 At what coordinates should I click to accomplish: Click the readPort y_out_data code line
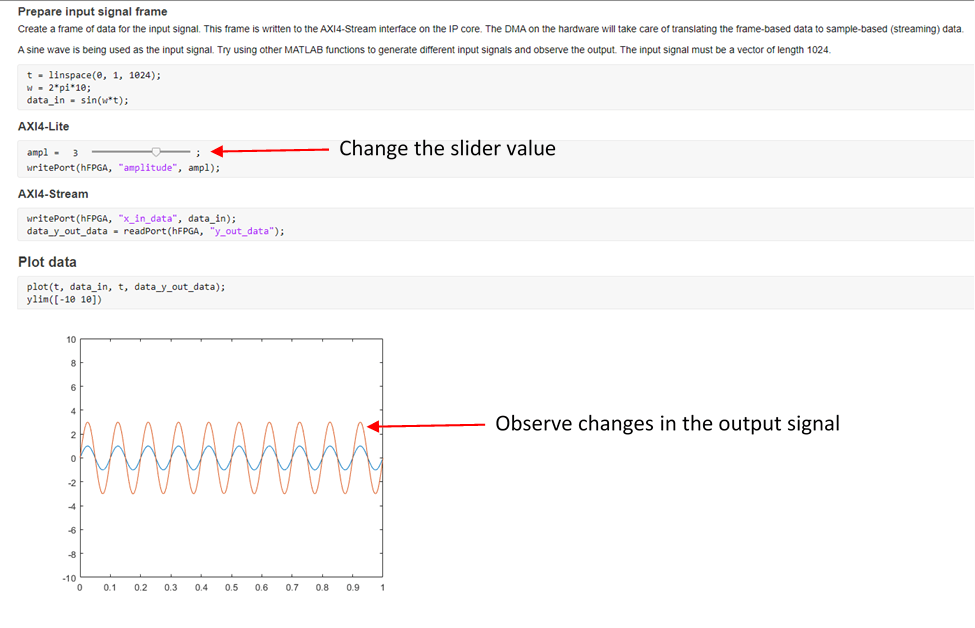point(155,231)
